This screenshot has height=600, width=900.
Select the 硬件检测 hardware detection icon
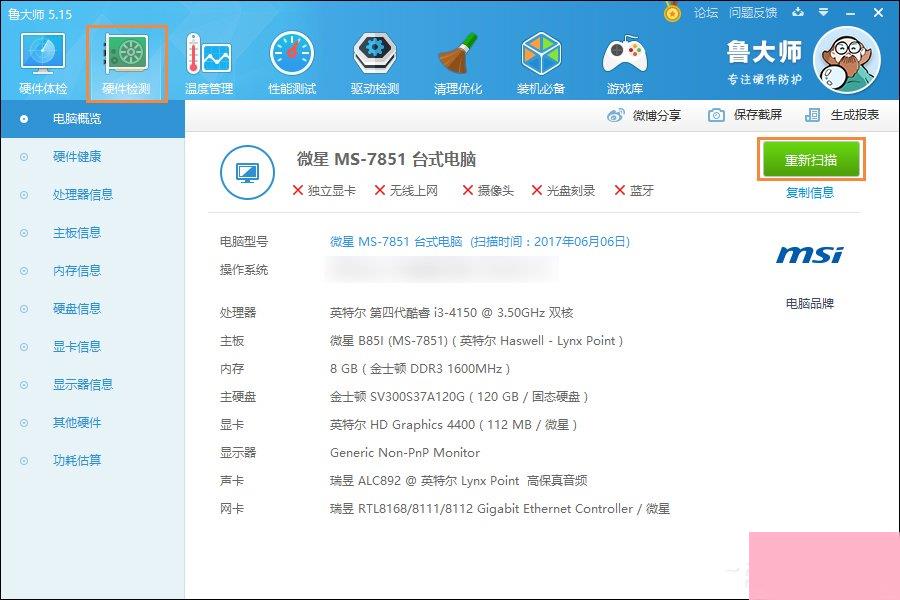coord(126,63)
